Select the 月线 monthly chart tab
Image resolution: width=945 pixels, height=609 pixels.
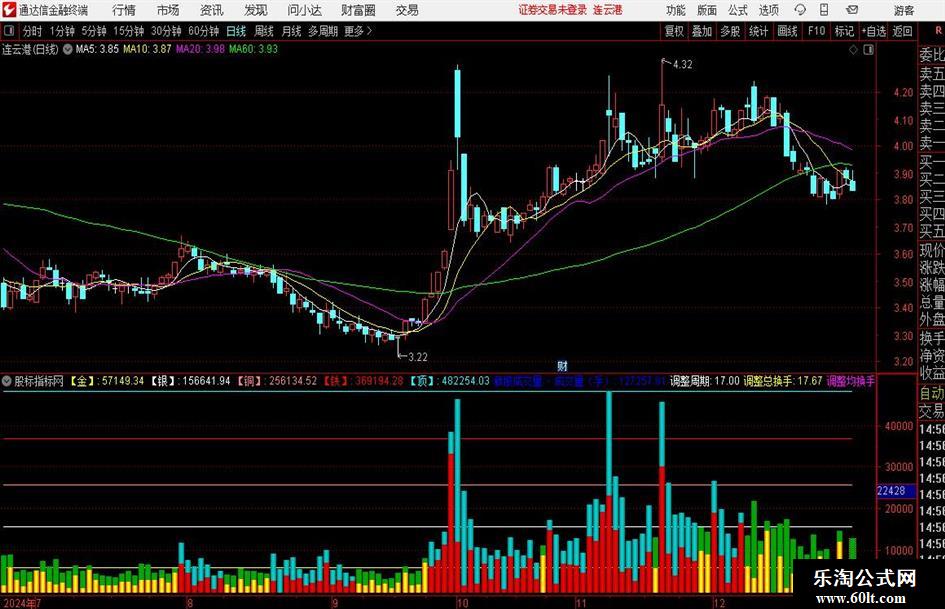(291, 31)
